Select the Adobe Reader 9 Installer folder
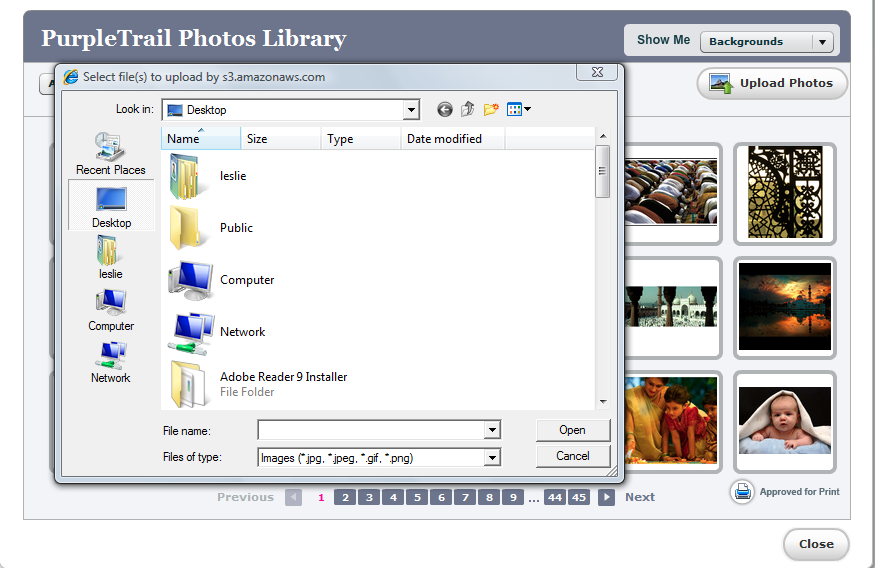875x568 pixels. click(x=258, y=384)
